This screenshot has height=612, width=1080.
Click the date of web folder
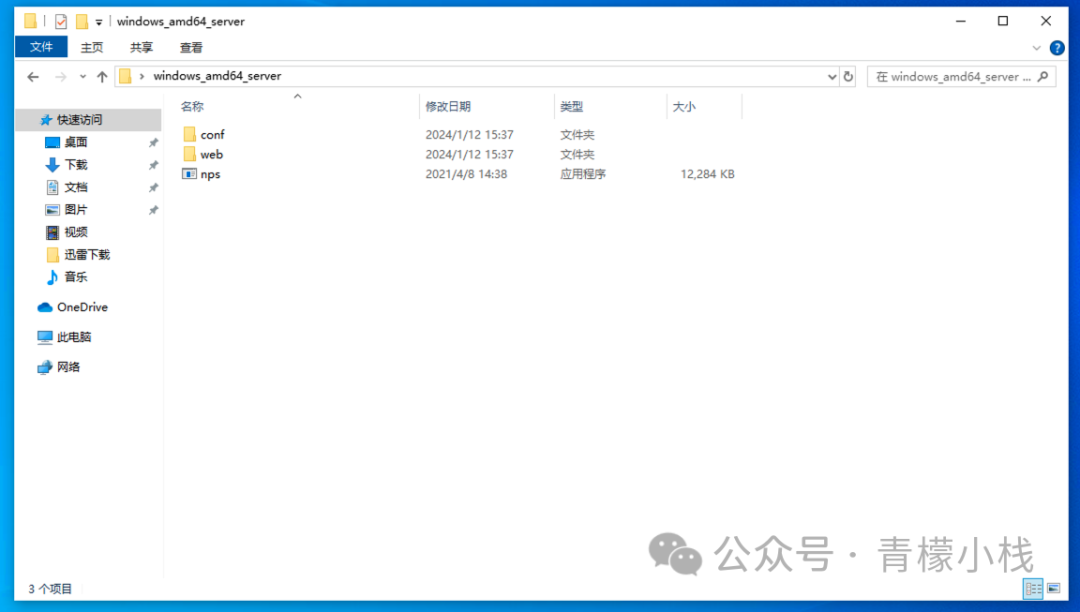click(x=469, y=154)
